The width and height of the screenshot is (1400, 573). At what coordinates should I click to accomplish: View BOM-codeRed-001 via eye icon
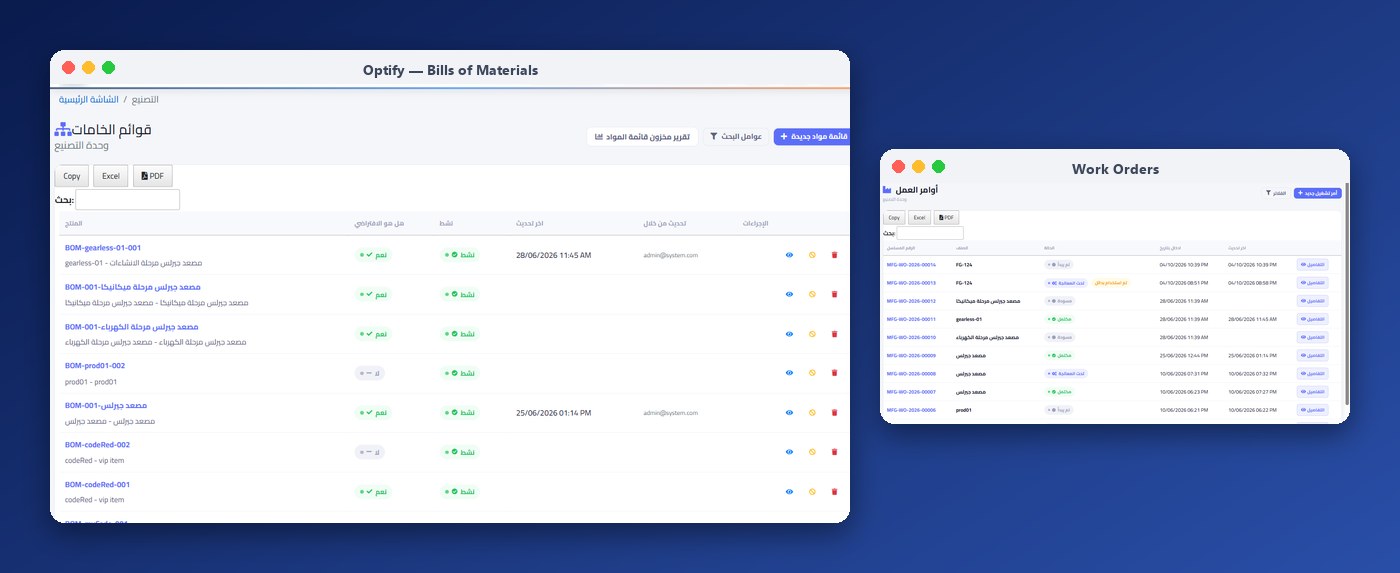point(789,492)
